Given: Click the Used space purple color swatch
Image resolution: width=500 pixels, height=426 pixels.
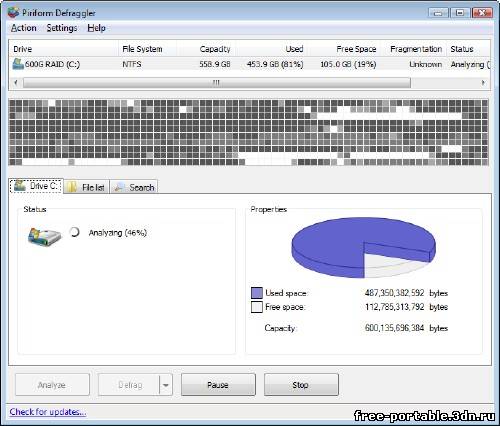Looking at the screenshot, I should 257,293.
